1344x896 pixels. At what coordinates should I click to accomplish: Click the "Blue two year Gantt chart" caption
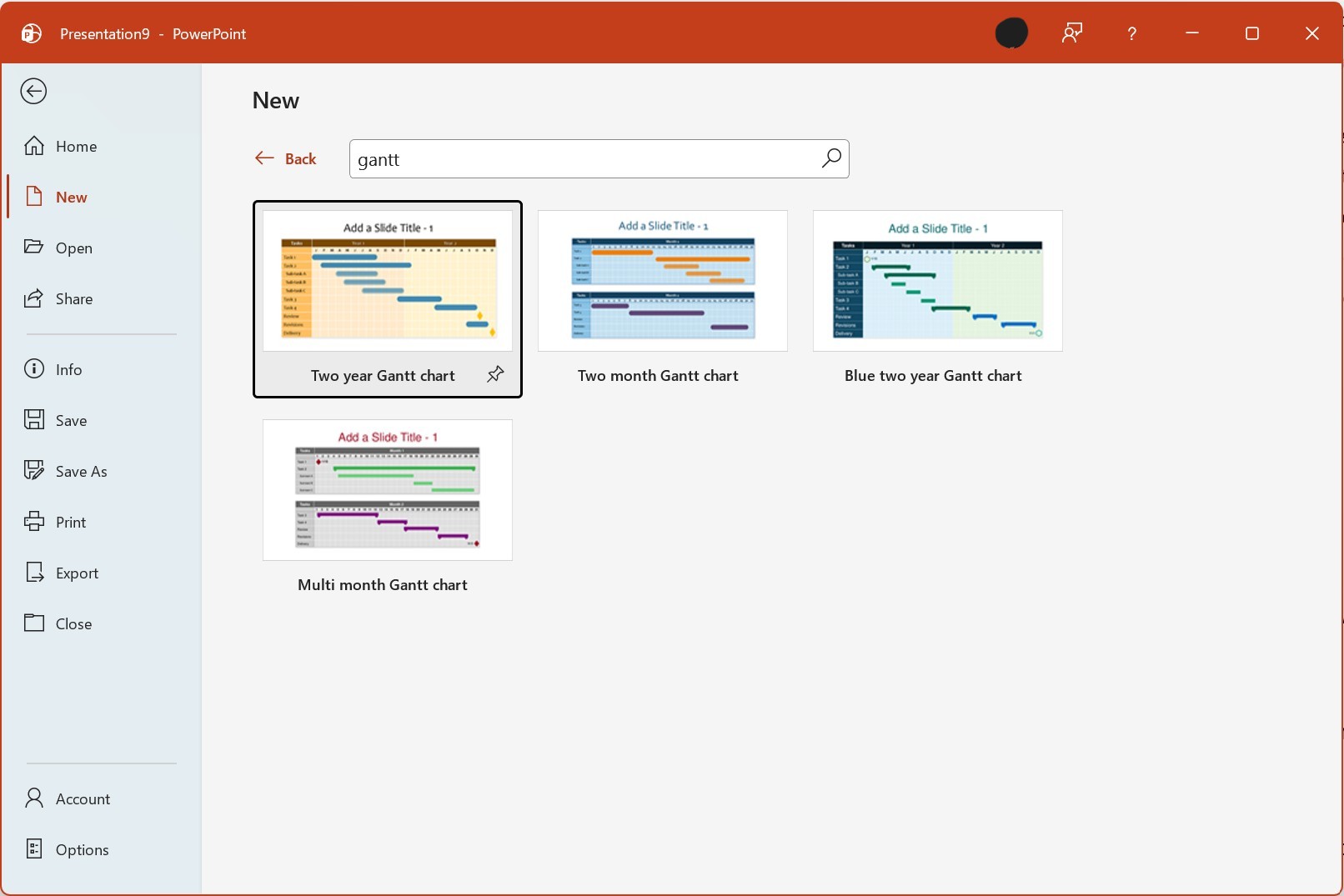[933, 376]
